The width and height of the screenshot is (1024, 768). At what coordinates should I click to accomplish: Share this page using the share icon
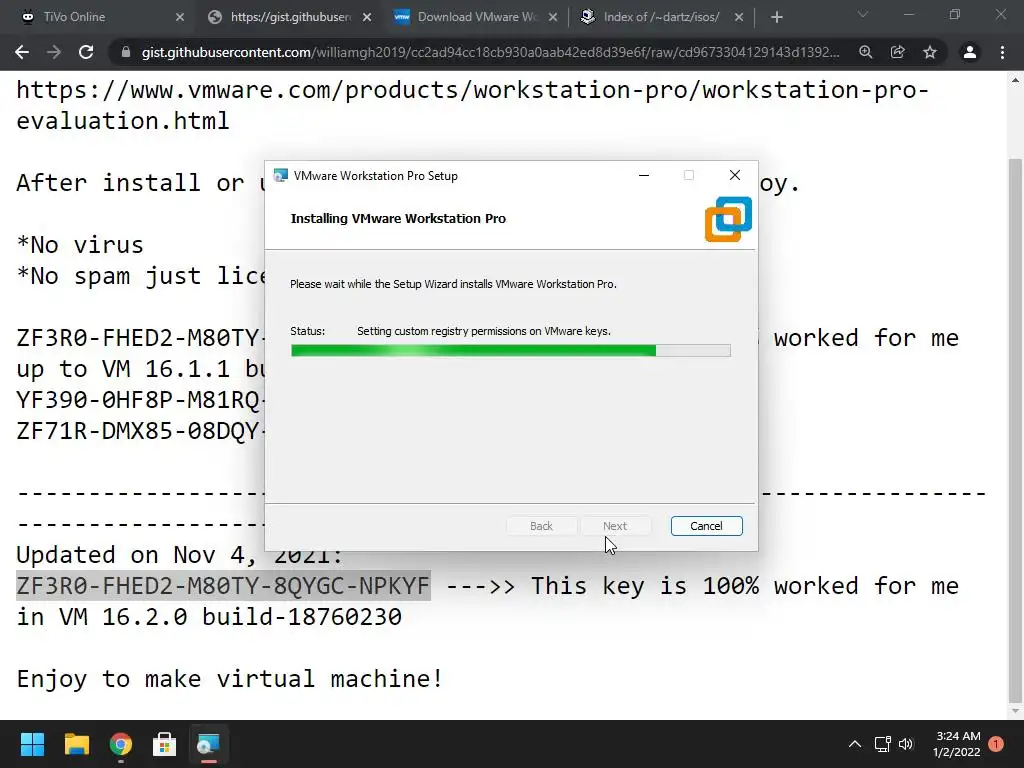point(898,52)
